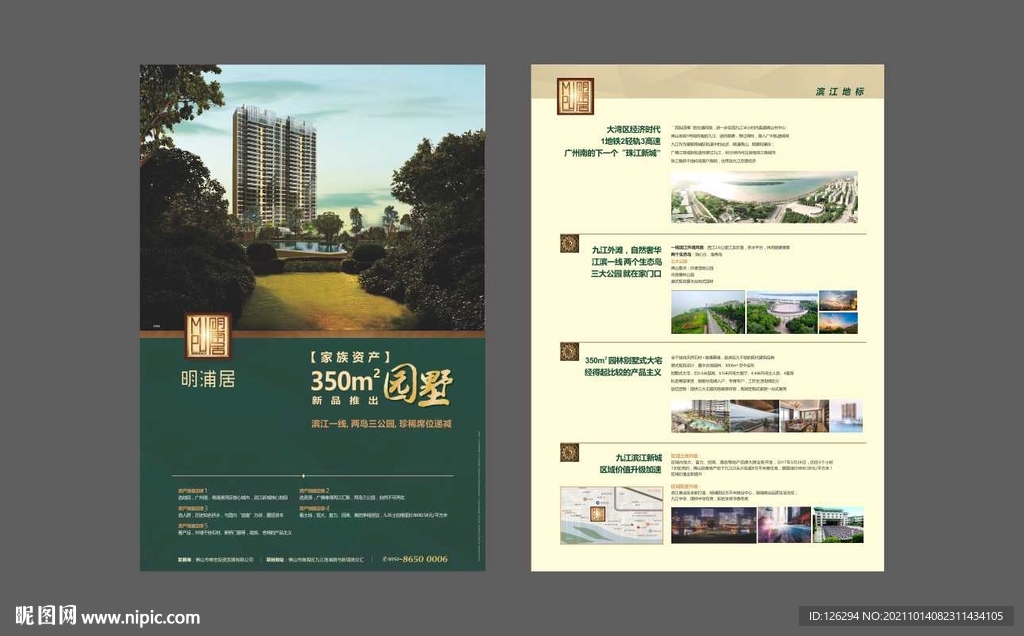
Task: Open the green riverside park road thumbnail
Action: point(708,312)
